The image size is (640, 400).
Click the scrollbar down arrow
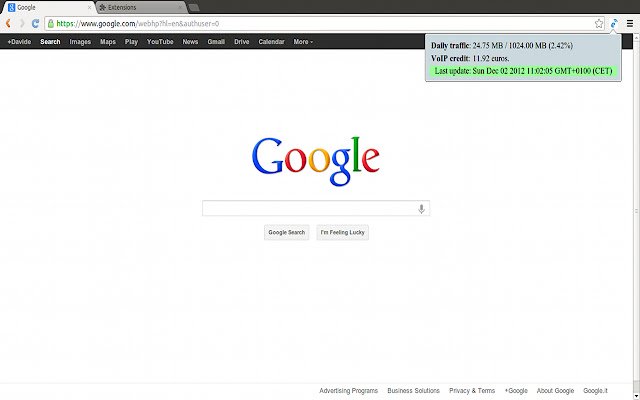[x=636, y=396]
